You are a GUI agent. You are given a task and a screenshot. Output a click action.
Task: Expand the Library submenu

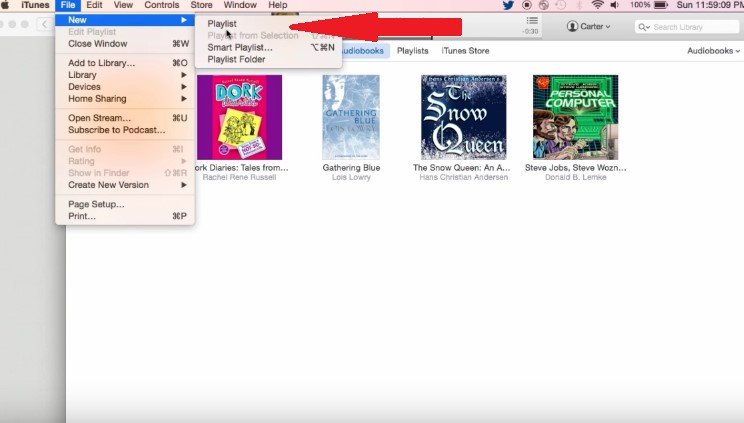coord(125,75)
